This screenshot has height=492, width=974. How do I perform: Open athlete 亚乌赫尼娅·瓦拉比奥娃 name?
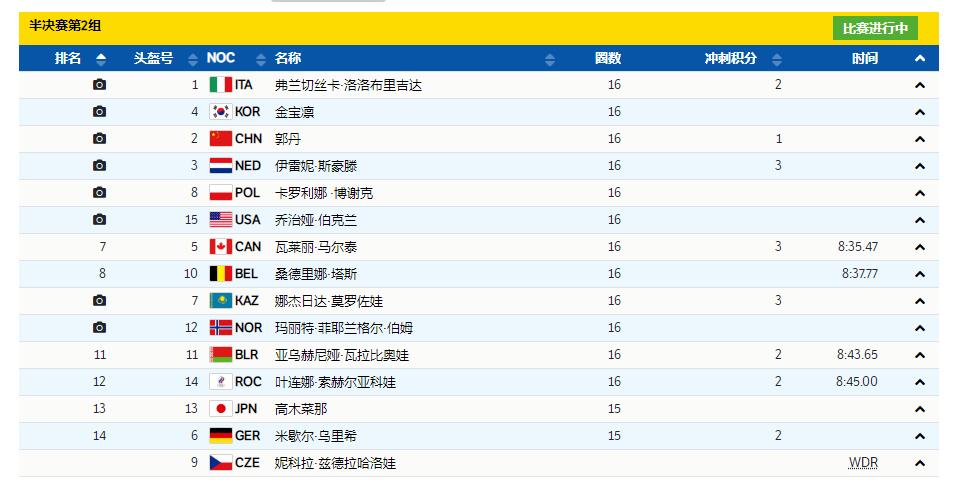point(342,355)
